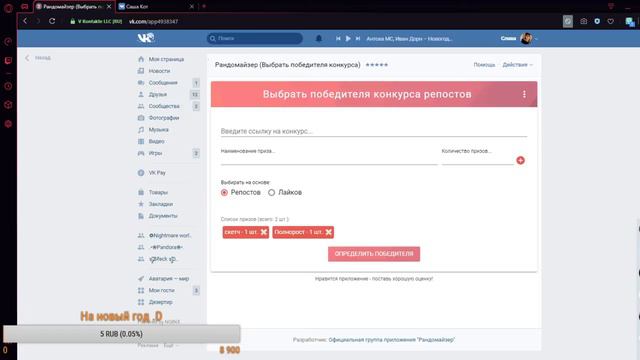Click the Дезертир app icon in sidebar
Screen dimensions: 640x360
point(141,302)
